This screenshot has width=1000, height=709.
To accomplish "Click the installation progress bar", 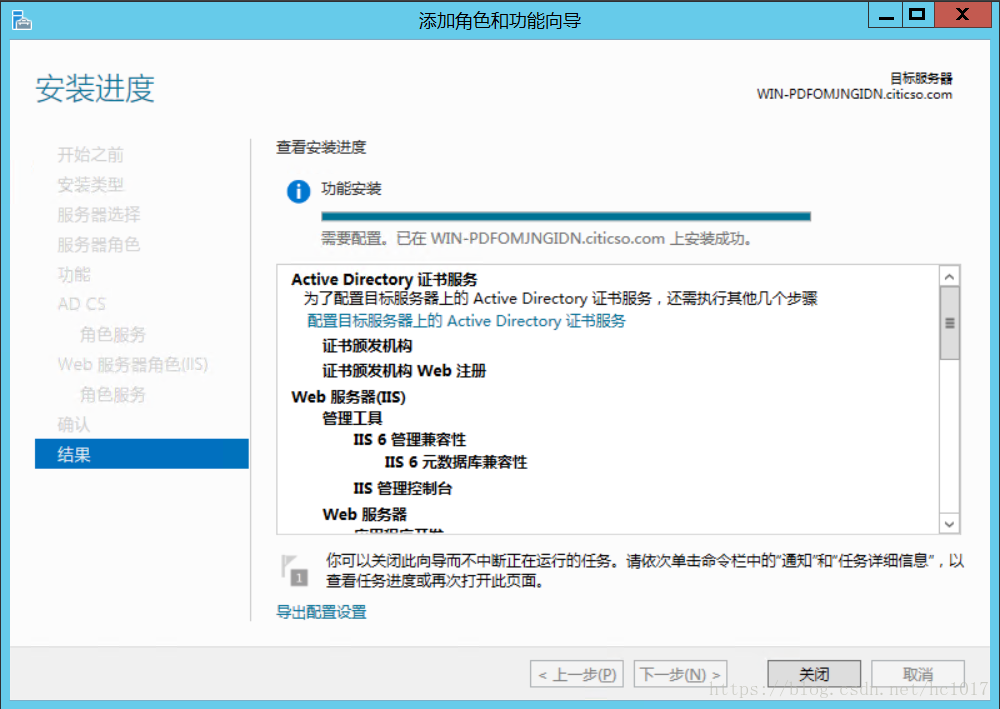I will coord(566,216).
